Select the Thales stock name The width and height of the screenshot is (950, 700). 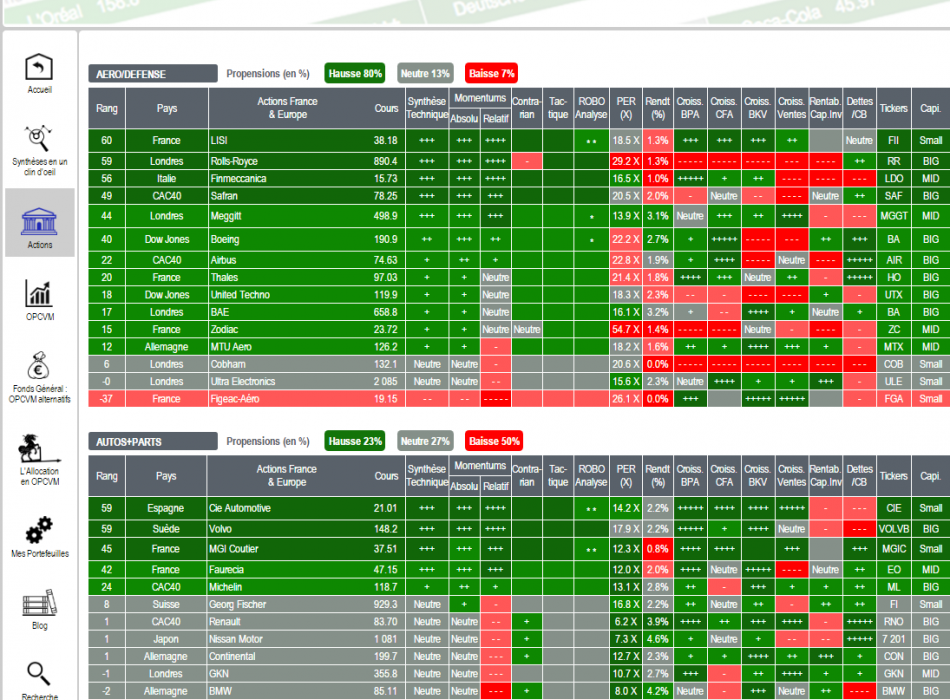[x=224, y=278]
